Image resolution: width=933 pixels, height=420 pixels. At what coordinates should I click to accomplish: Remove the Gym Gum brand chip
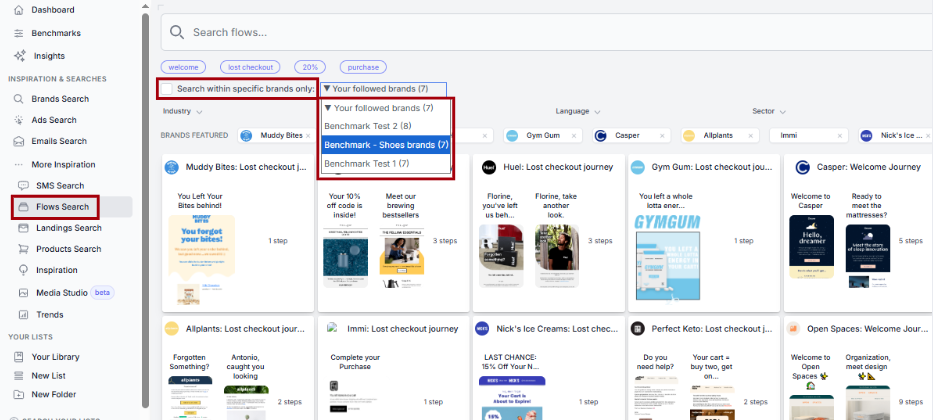click(574, 136)
